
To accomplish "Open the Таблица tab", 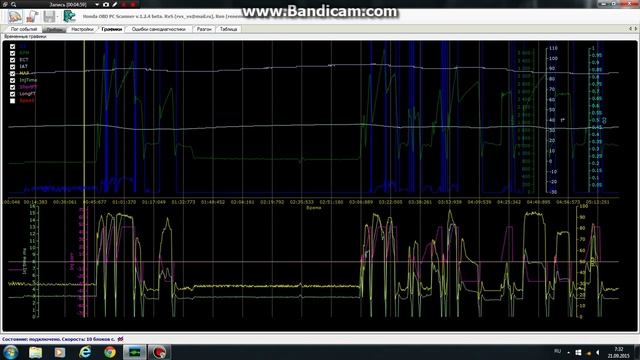I will (x=228, y=29).
